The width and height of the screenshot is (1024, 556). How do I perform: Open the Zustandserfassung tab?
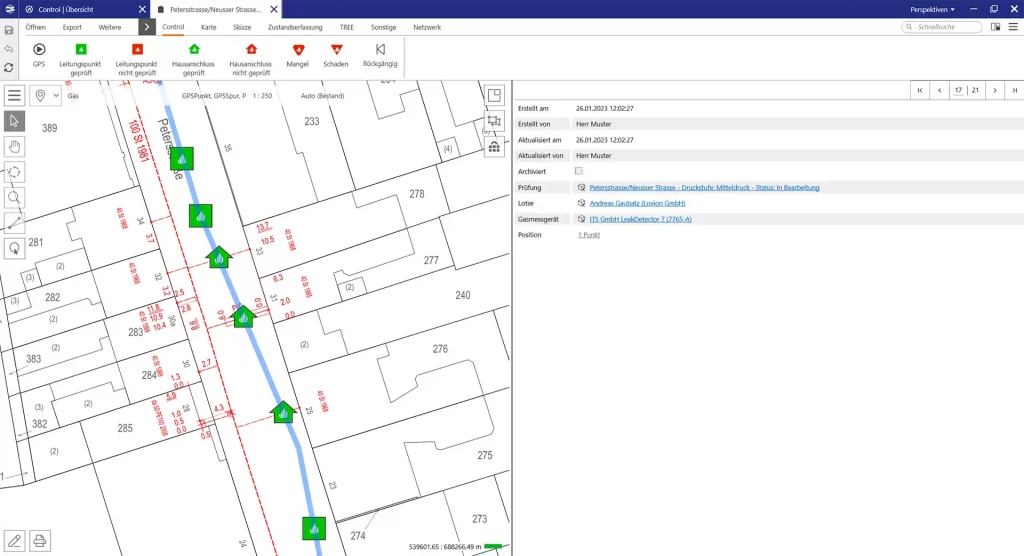tap(297, 27)
